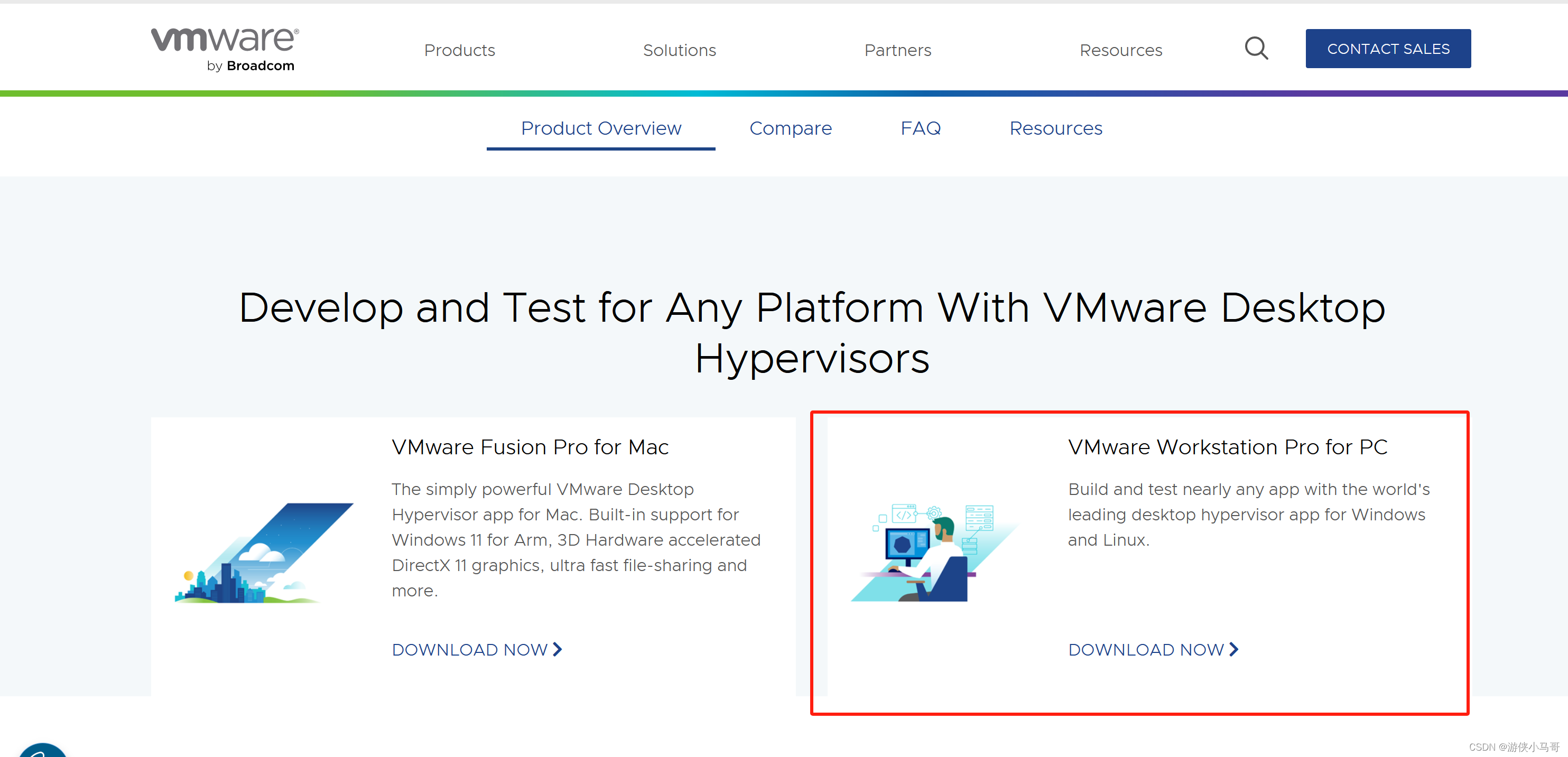Open the Partners menu
Viewport: 1568px width, 757px height.
coord(897,50)
